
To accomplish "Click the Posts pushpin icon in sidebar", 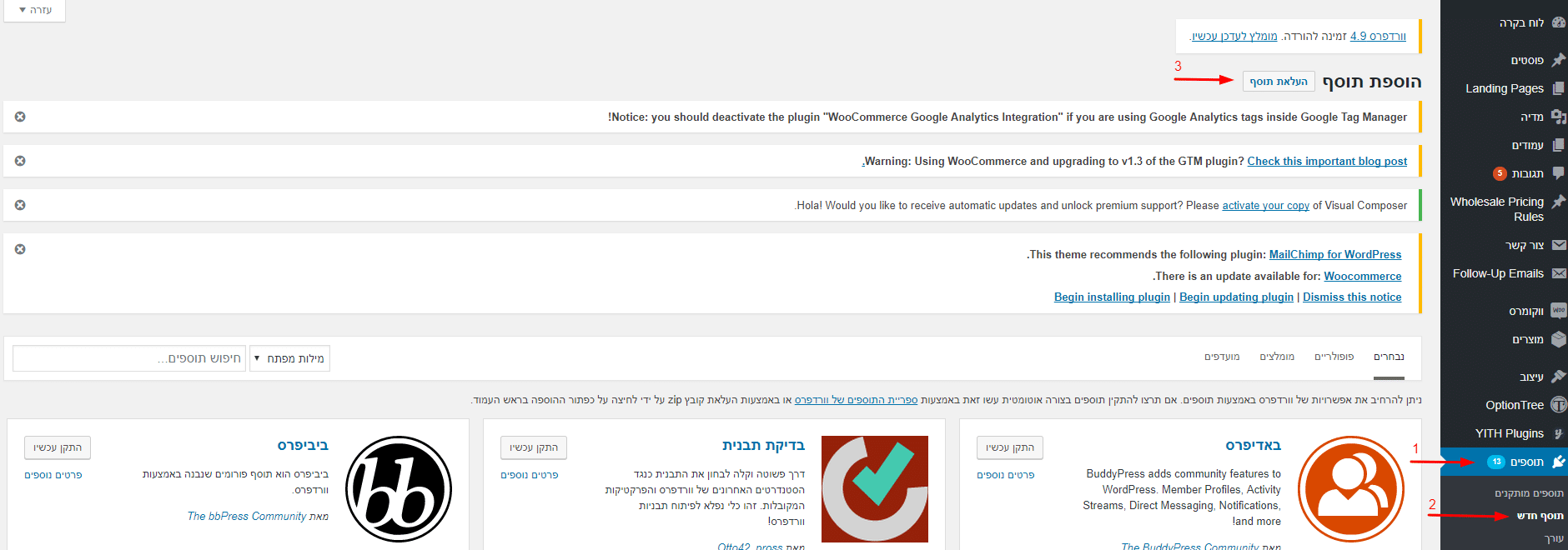I will 1558,60.
